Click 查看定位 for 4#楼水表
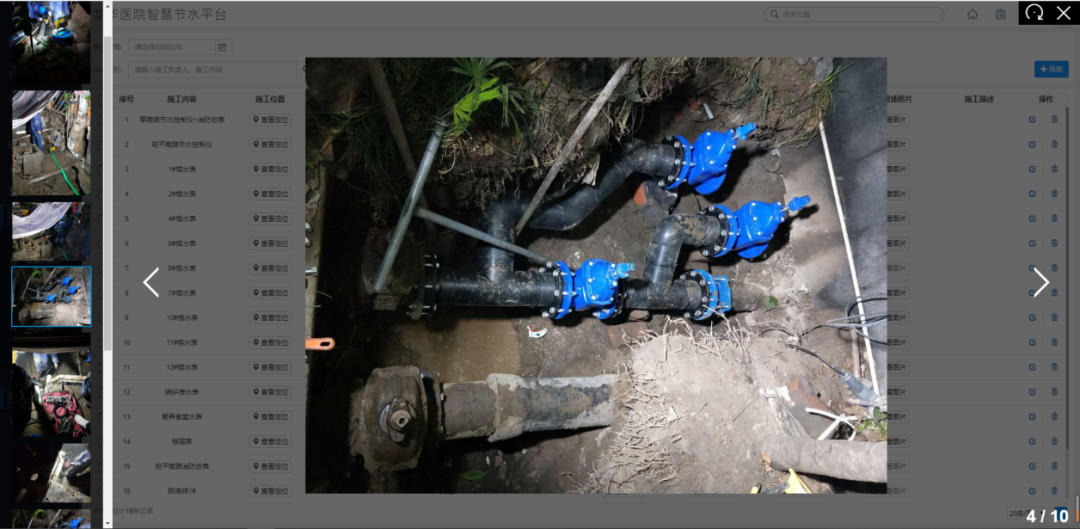Screen dimensions: 1080x529 (x=271, y=219)
